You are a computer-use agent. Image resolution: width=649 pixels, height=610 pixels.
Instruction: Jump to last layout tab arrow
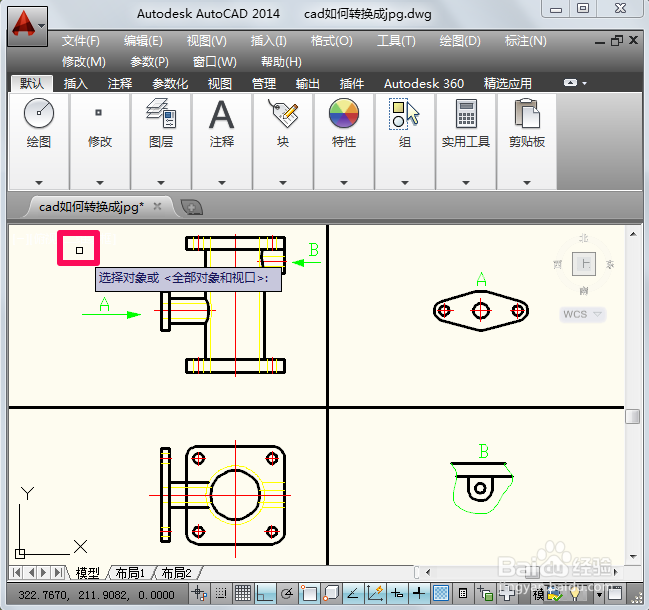click(58, 573)
